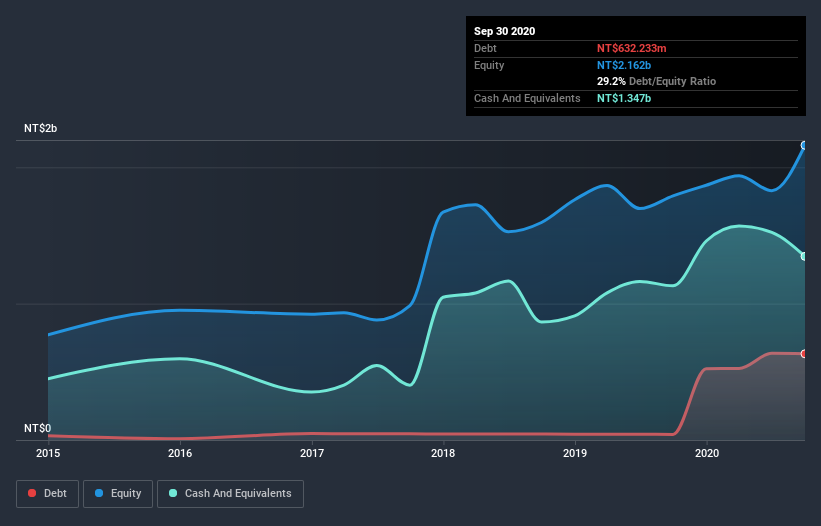821x526 pixels.
Task: Click the Cash And Equivalents endpoint marker
Action: tap(804, 256)
